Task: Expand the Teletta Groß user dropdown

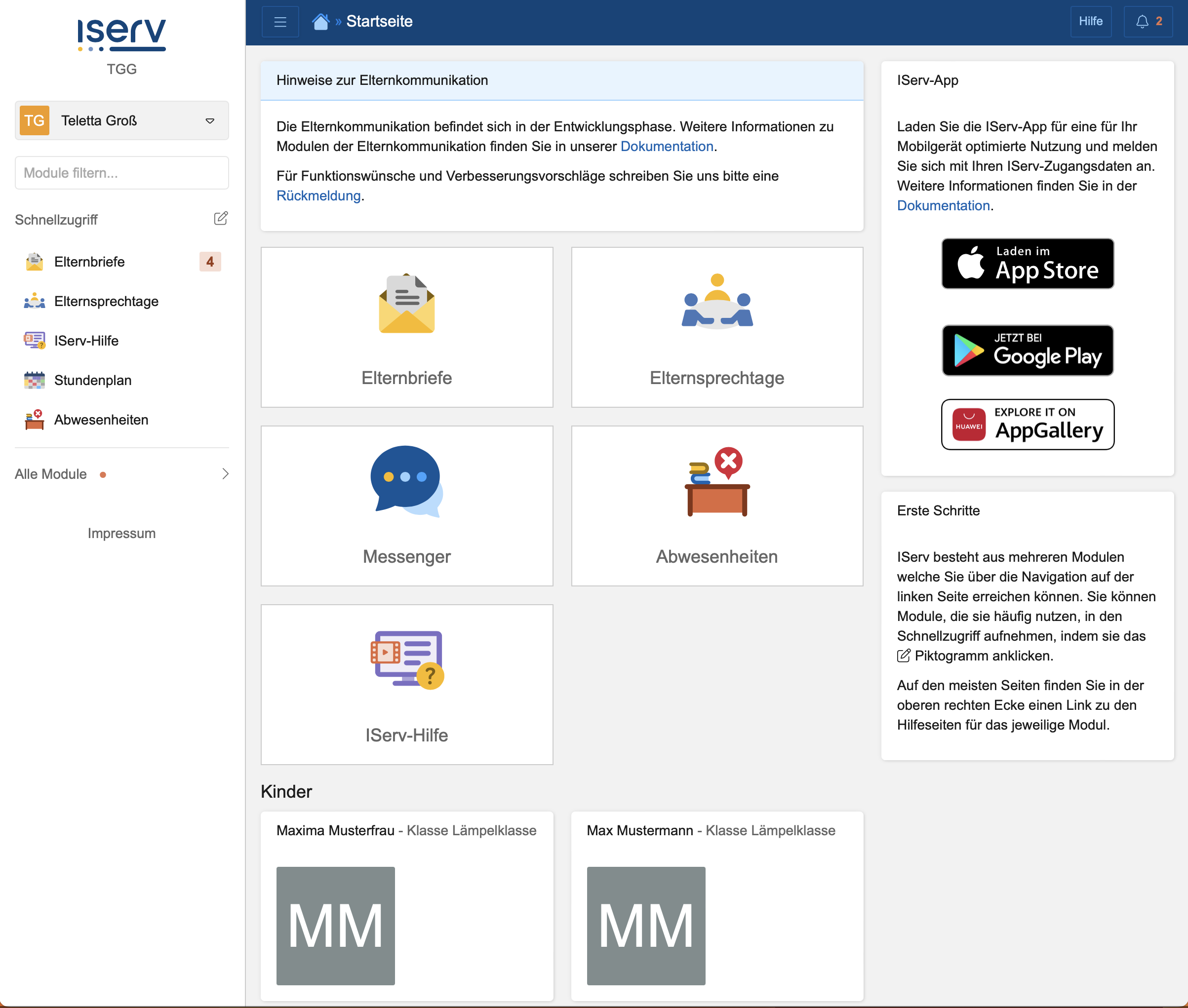Action: 122,120
